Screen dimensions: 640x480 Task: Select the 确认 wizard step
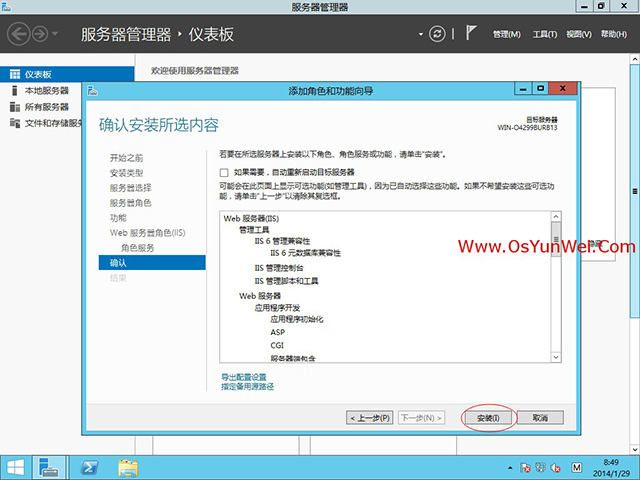tap(152, 262)
